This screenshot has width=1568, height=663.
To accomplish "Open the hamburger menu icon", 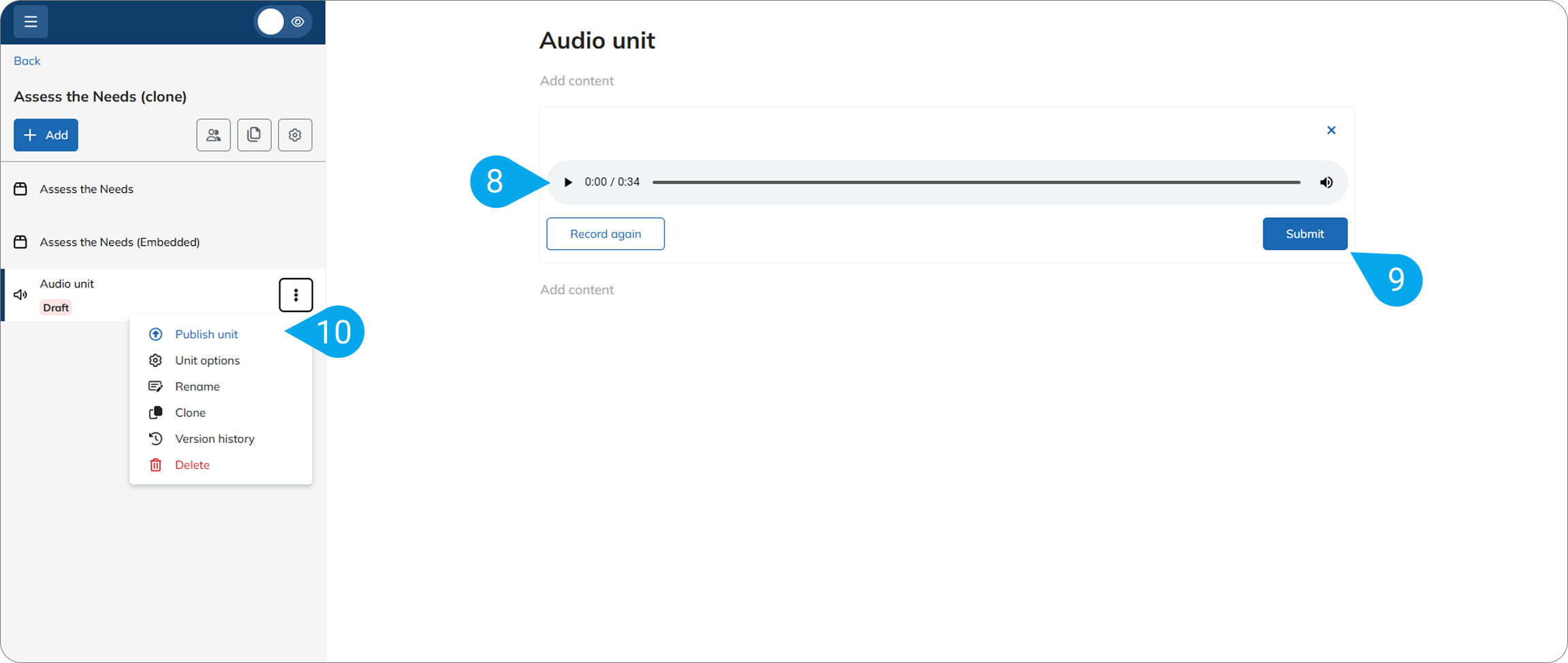I will click(x=31, y=22).
